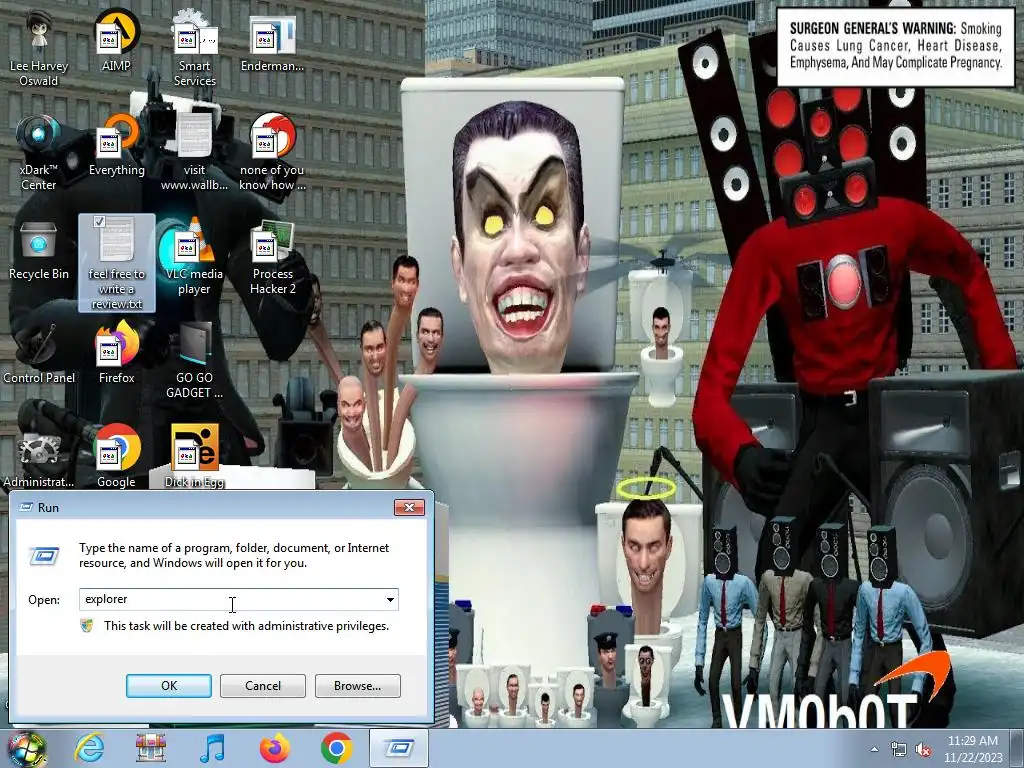Viewport: 1024px width, 768px height.
Task: Click the Surgeon General's Warning note
Action: (x=895, y=46)
